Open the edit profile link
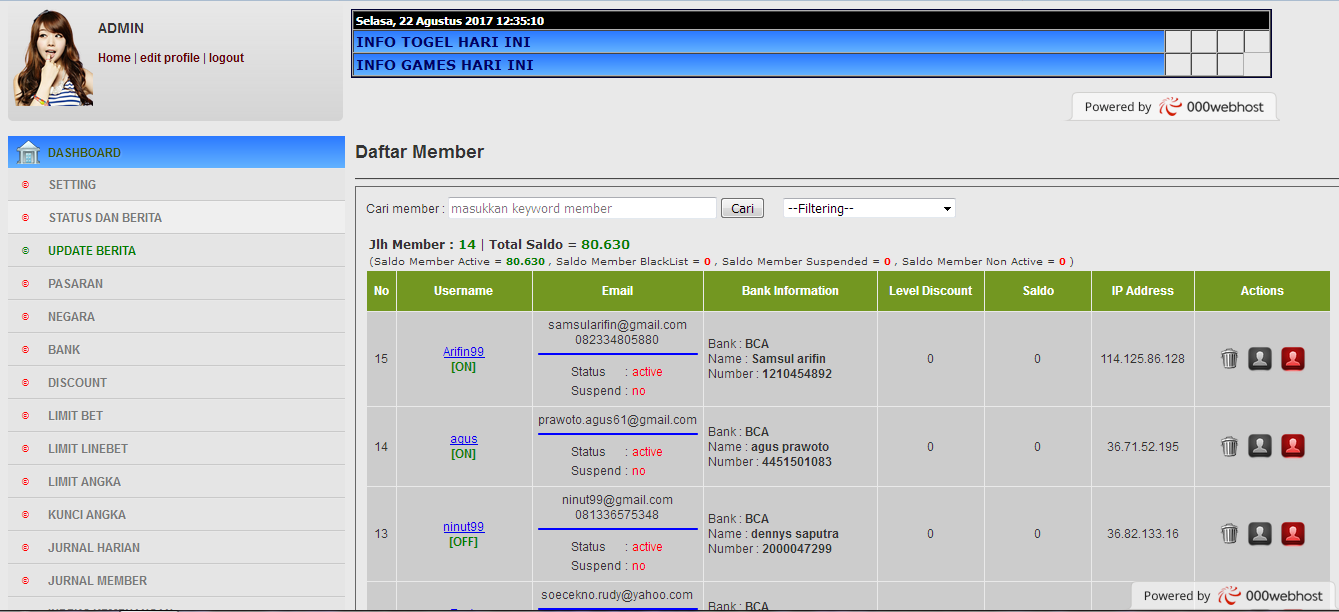 pyautogui.click(x=170, y=58)
